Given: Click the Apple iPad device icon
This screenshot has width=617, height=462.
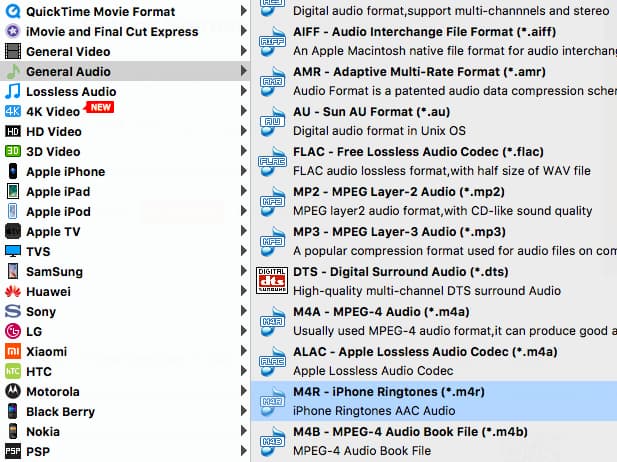Looking at the screenshot, I should click(13, 191).
